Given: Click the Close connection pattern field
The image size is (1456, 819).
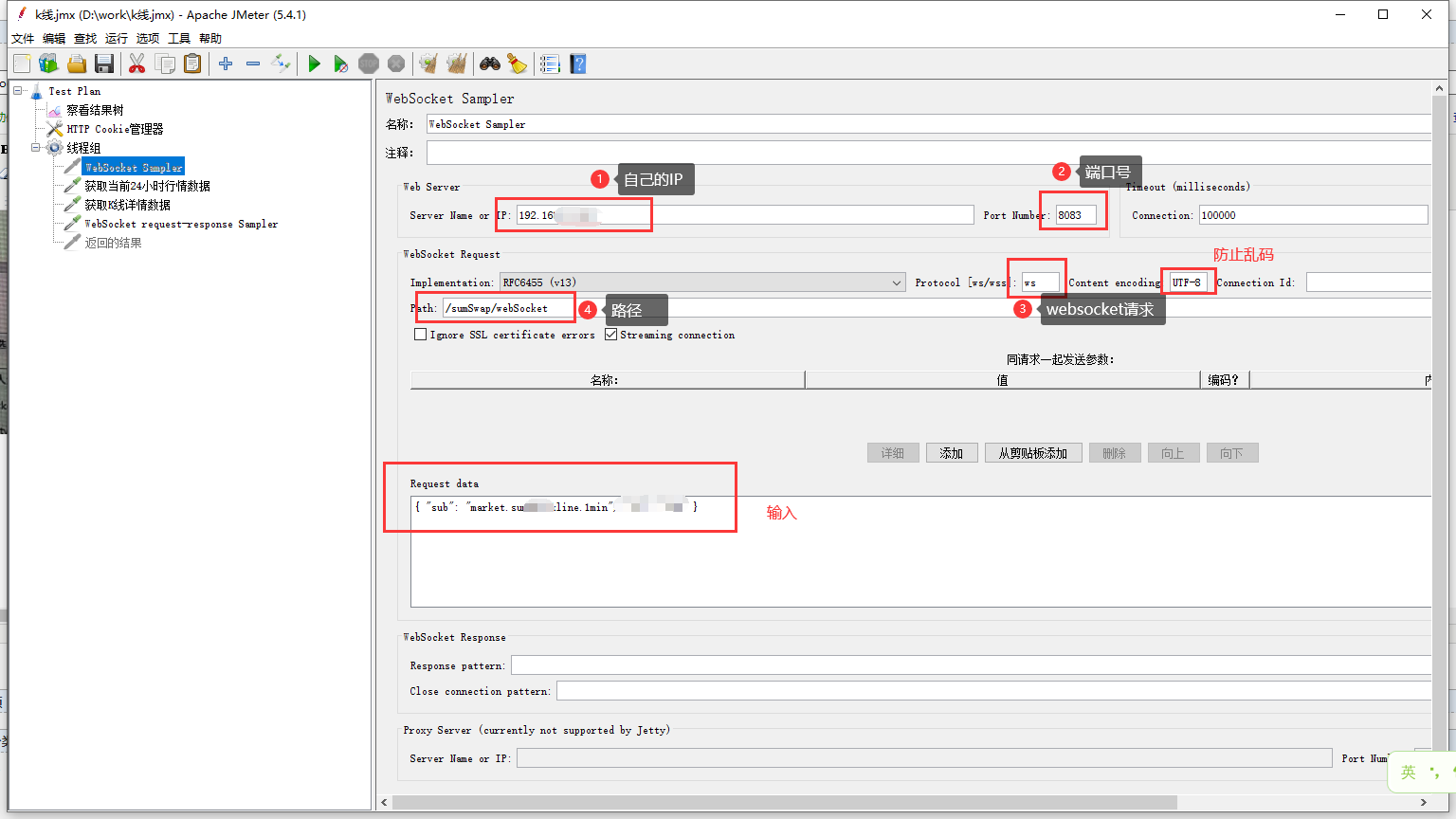Looking at the screenshot, I should pyautogui.click(x=993, y=691).
